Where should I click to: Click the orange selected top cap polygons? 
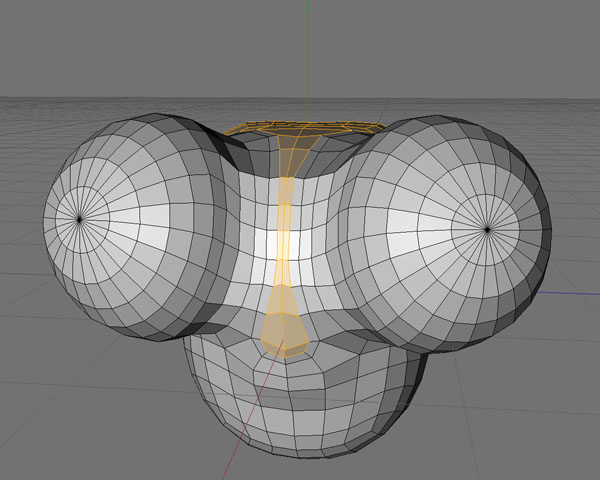pos(304,128)
